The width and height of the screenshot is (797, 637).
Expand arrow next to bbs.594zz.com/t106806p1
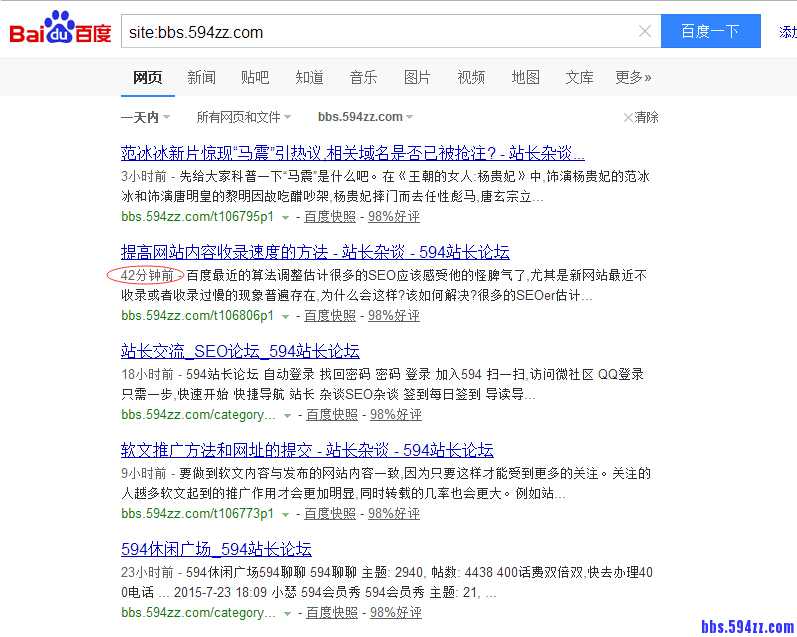coord(286,317)
